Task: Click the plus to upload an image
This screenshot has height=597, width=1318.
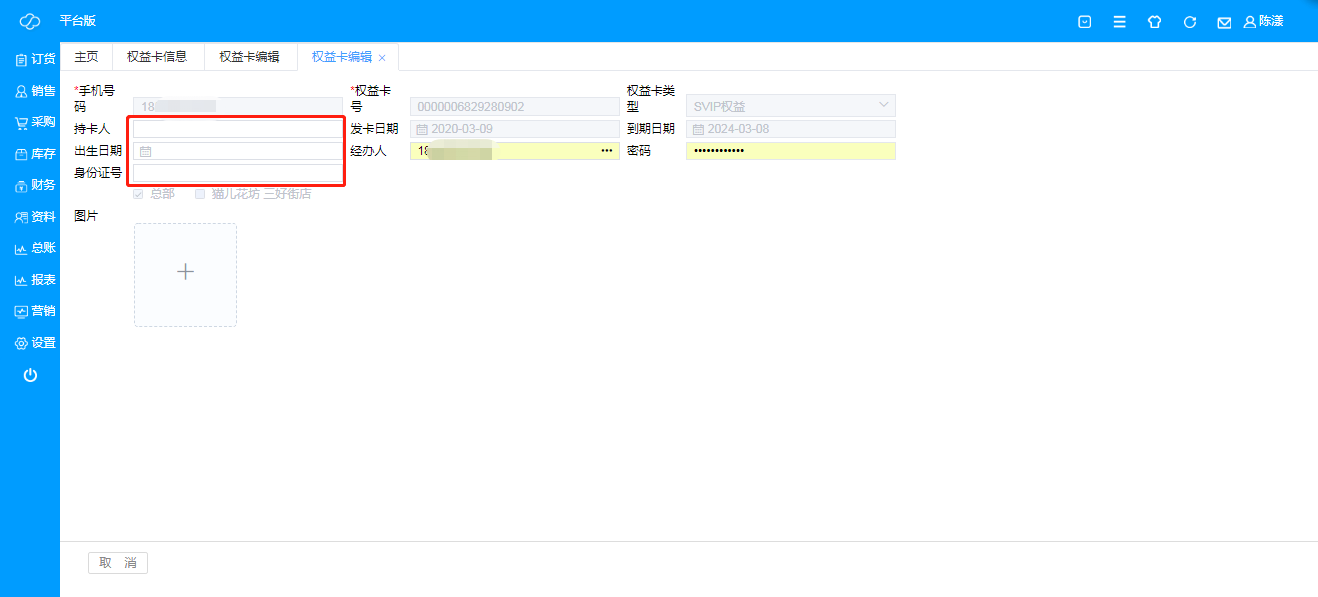Action: (x=185, y=272)
